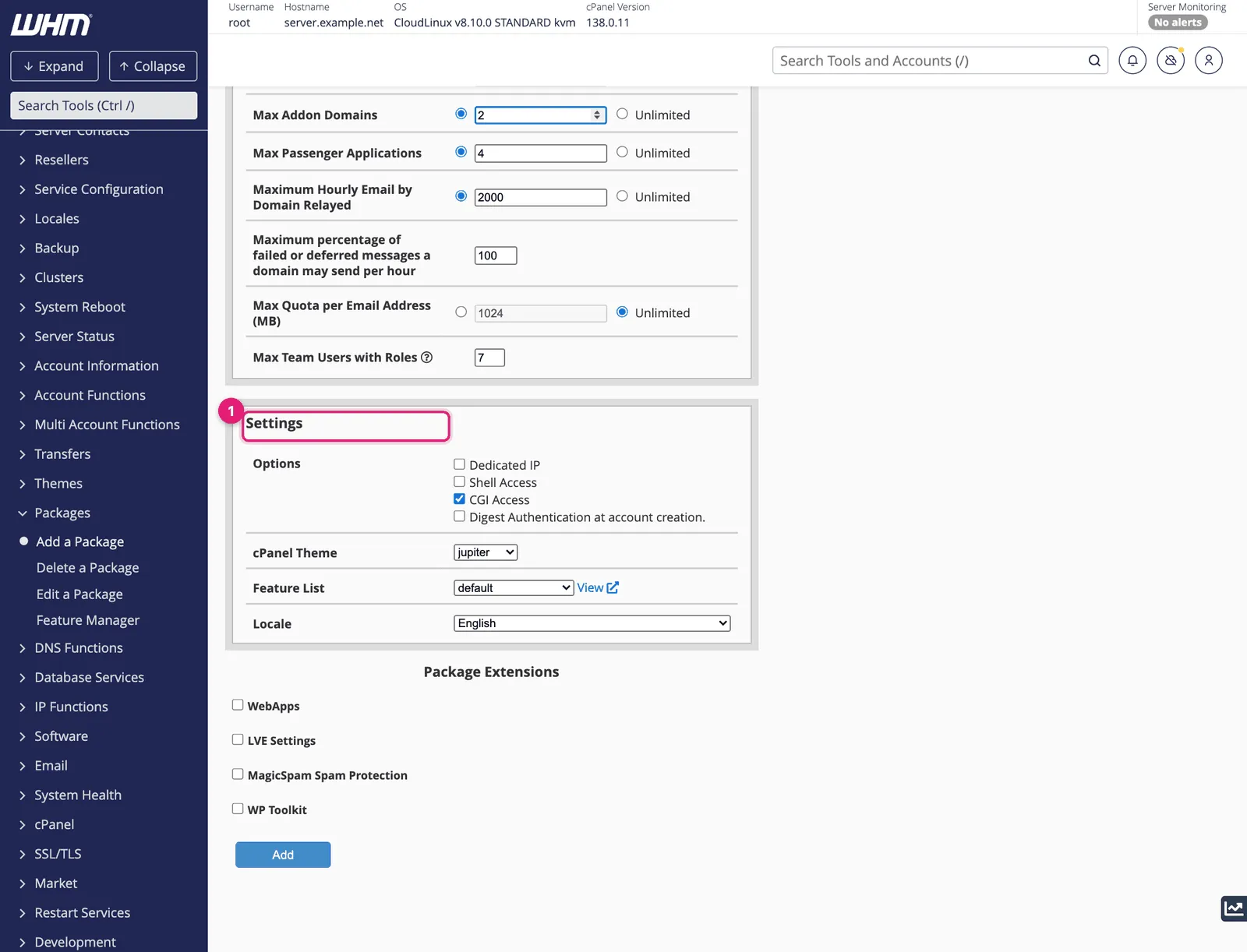Enable the Dedicated IP checkbox

tap(459, 464)
